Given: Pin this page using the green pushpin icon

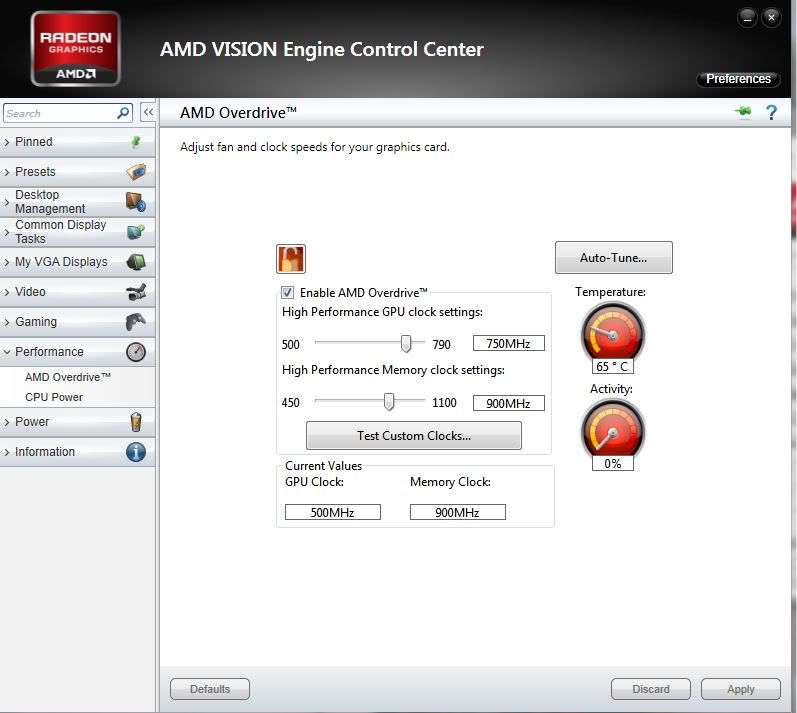Looking at the screenshot, I should [743, 111].
